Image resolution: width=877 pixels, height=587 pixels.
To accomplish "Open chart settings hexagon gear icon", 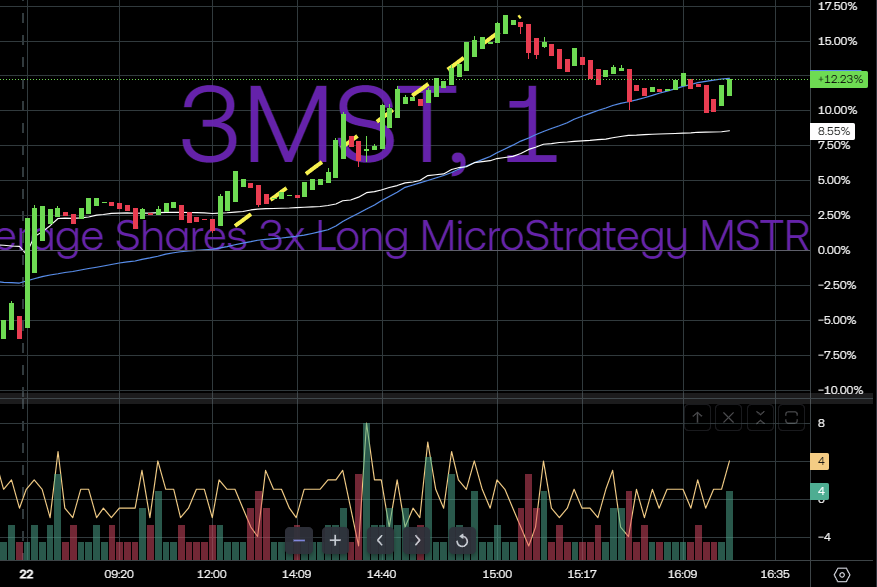I will [842, 574].
